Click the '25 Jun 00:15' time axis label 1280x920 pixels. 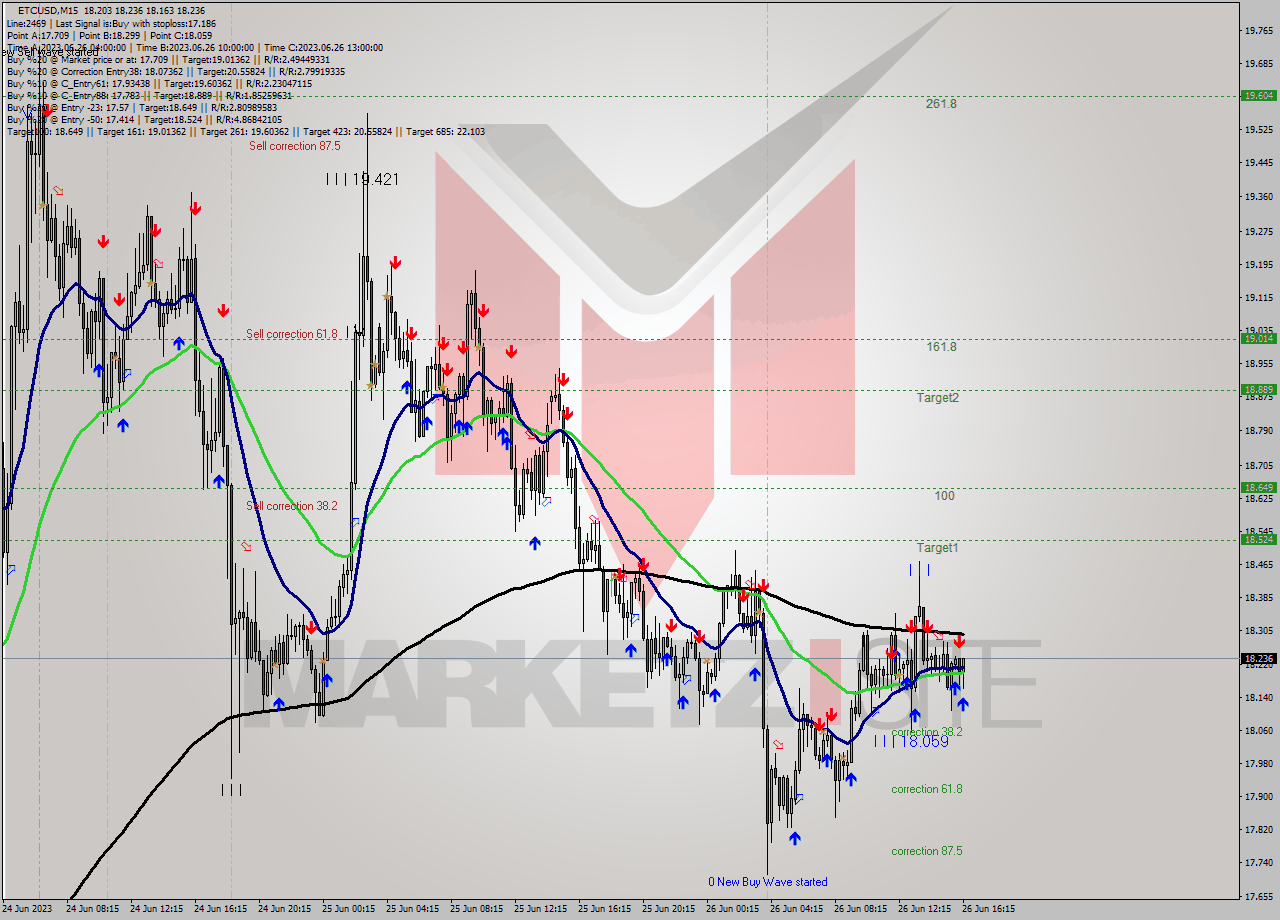pos(348,910)
